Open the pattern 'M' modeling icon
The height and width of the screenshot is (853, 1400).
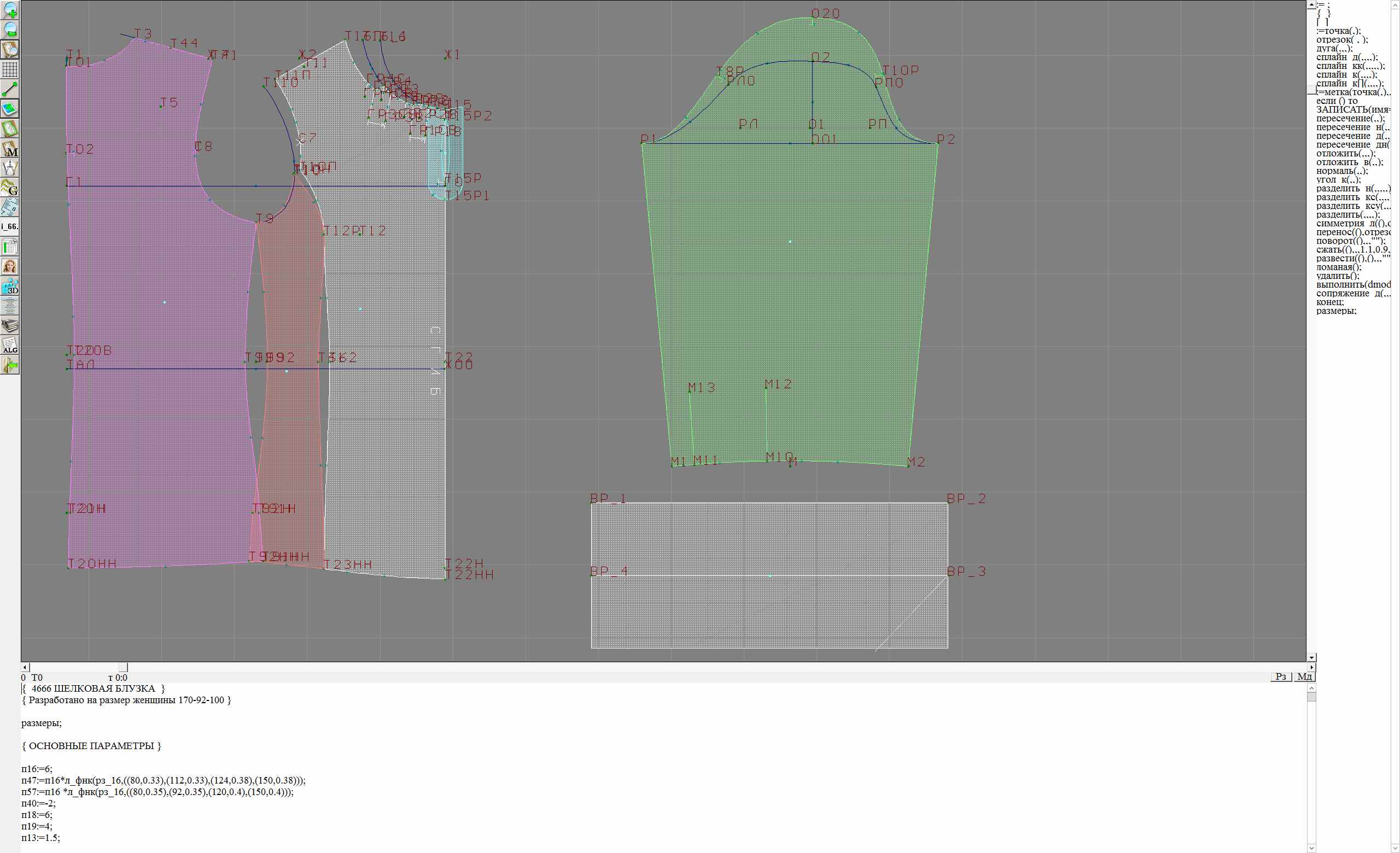tap(10, 148)
